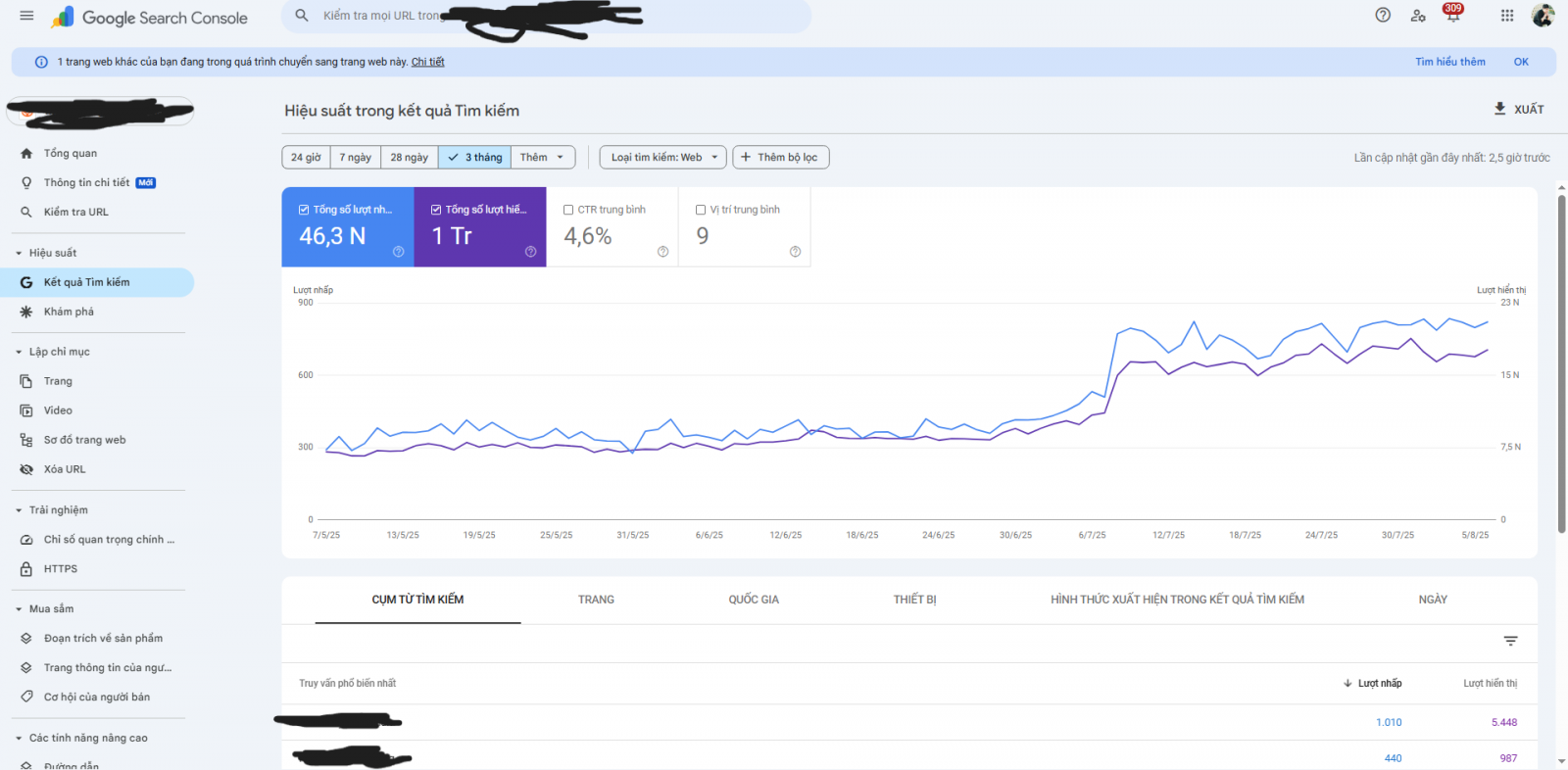Click the Chi tiết link in banner
This screenshot has width=1568, height=770.
(427, 62)
